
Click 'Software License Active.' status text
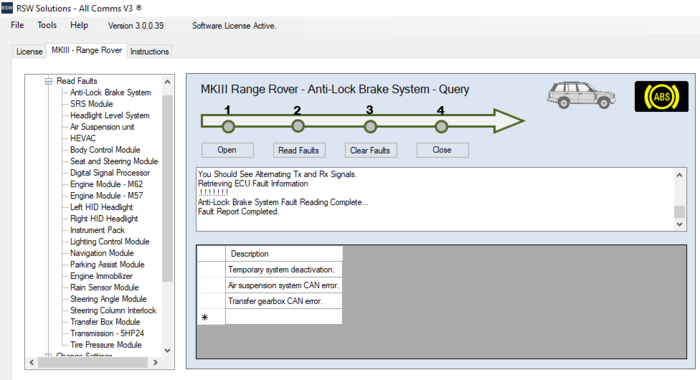click(234, 26)
